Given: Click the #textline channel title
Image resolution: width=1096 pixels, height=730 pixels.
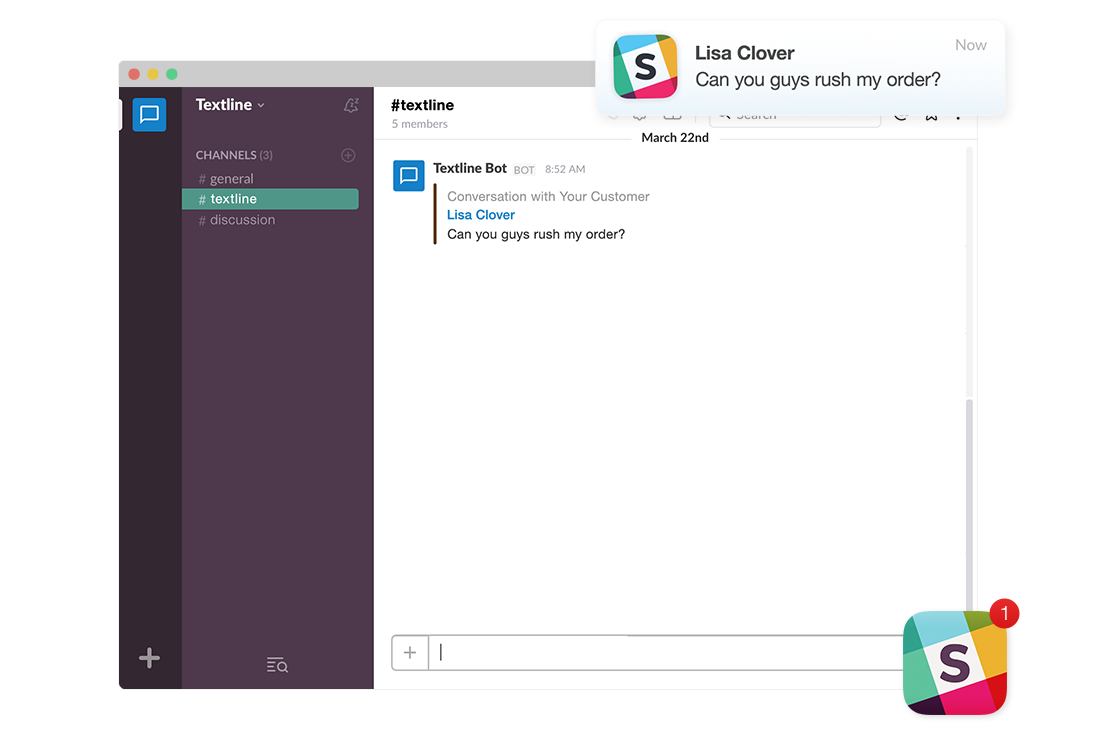Looking at the screenshot, I should pos(422,105).
